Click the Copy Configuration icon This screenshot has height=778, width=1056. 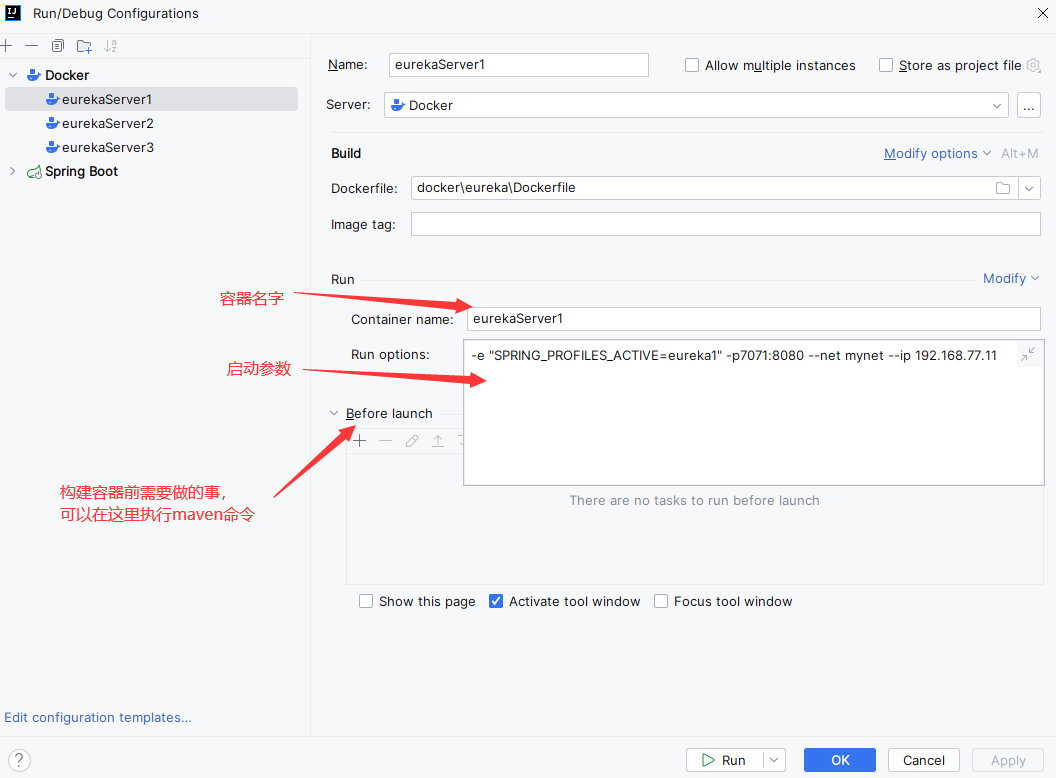tap(58, 46)
